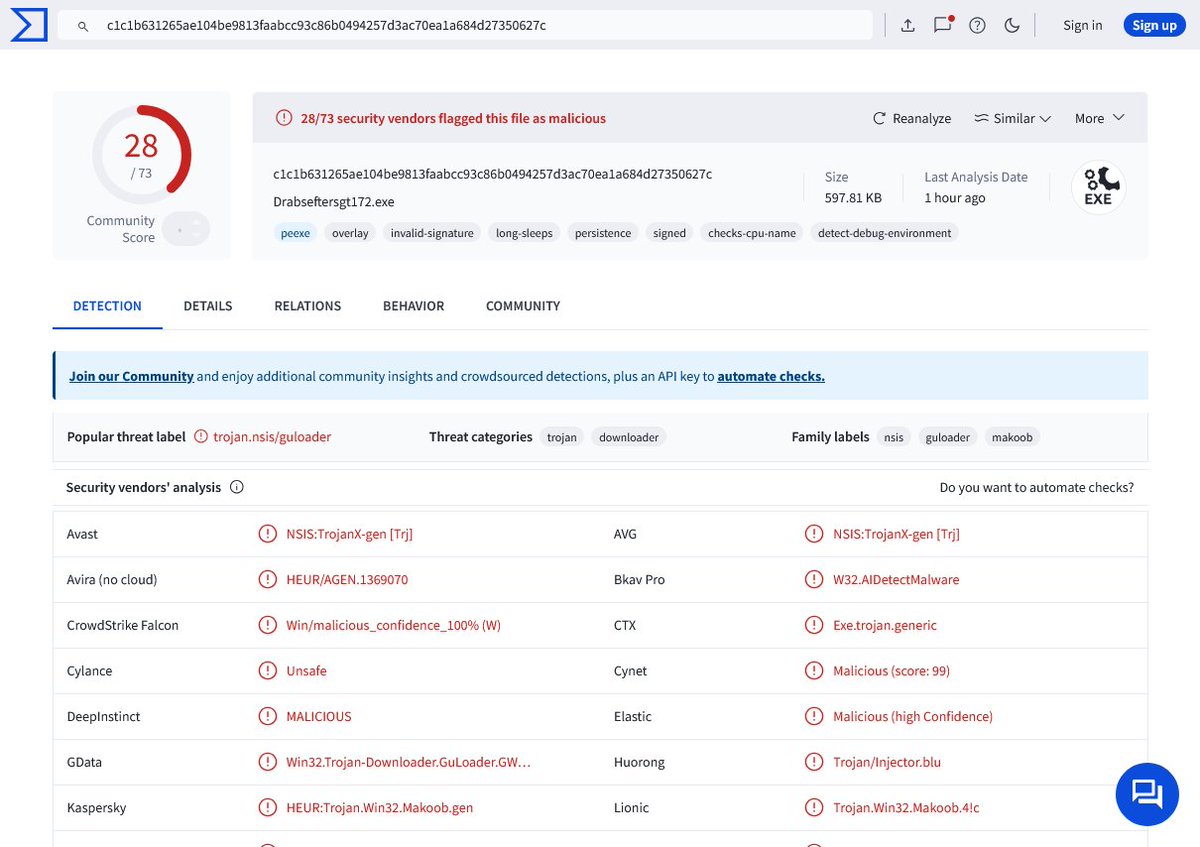Open the help question mark icon

[x=977, y=25]
